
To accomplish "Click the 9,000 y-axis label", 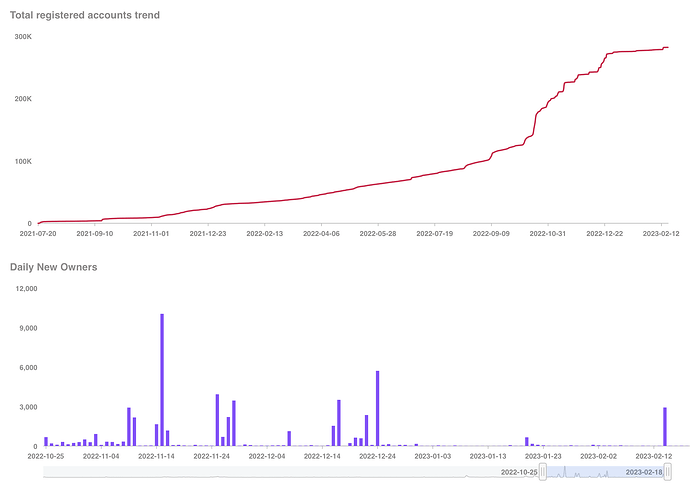I will click(x=28, y=328).
